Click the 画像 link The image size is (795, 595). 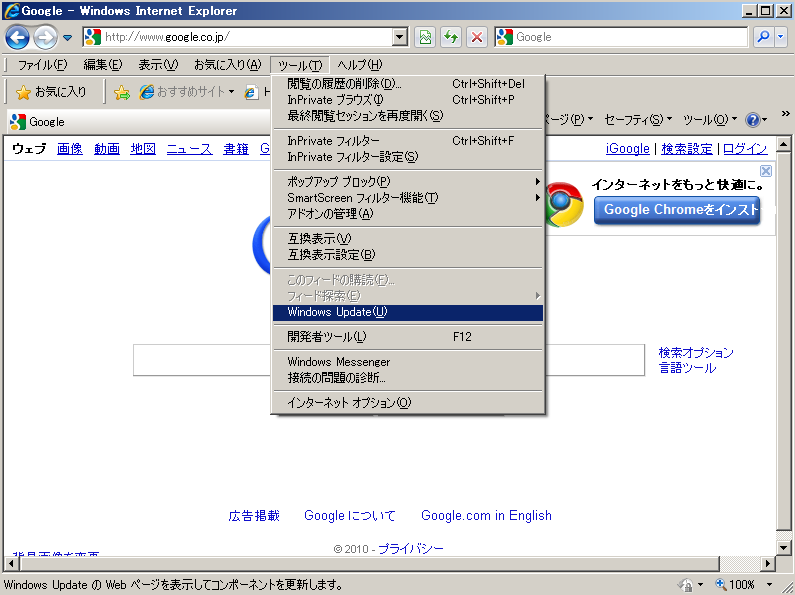[x=69, y=148]
